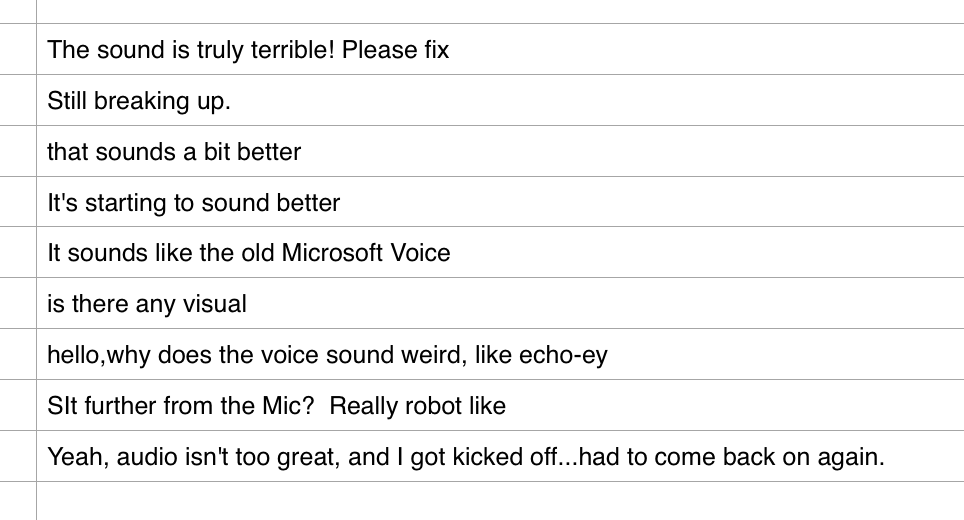Select the cell "The sound is truly terrible! Please fix"
964x520 pixels.
pos(500,49)
